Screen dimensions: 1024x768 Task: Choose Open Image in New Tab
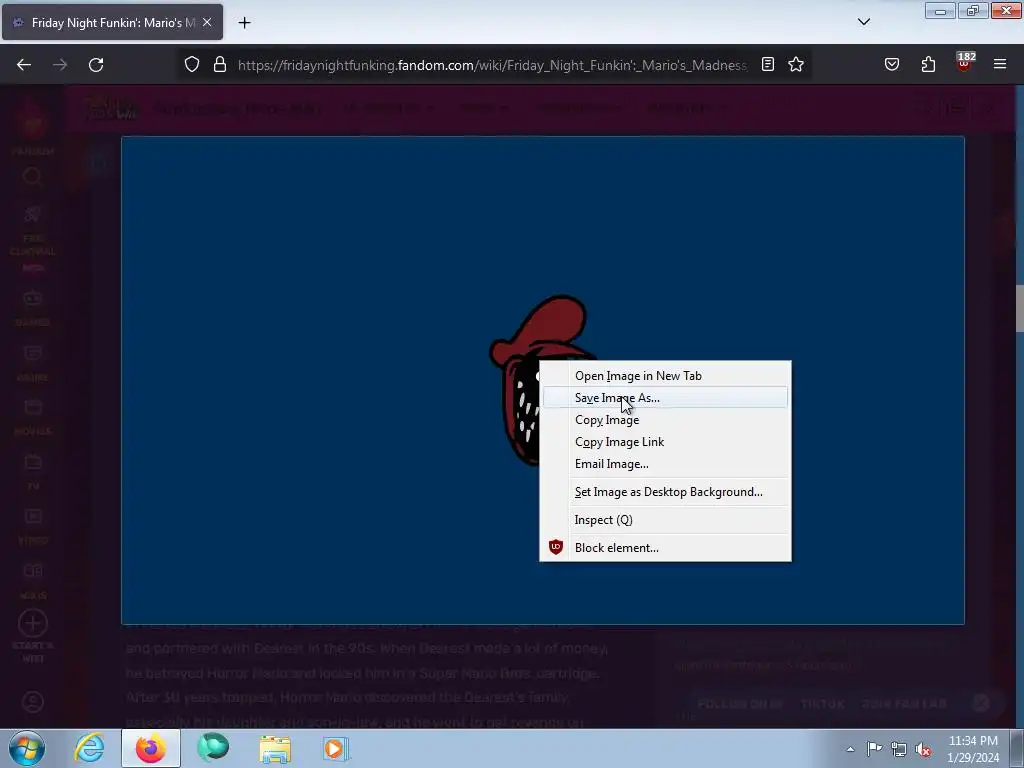(665, 376)
